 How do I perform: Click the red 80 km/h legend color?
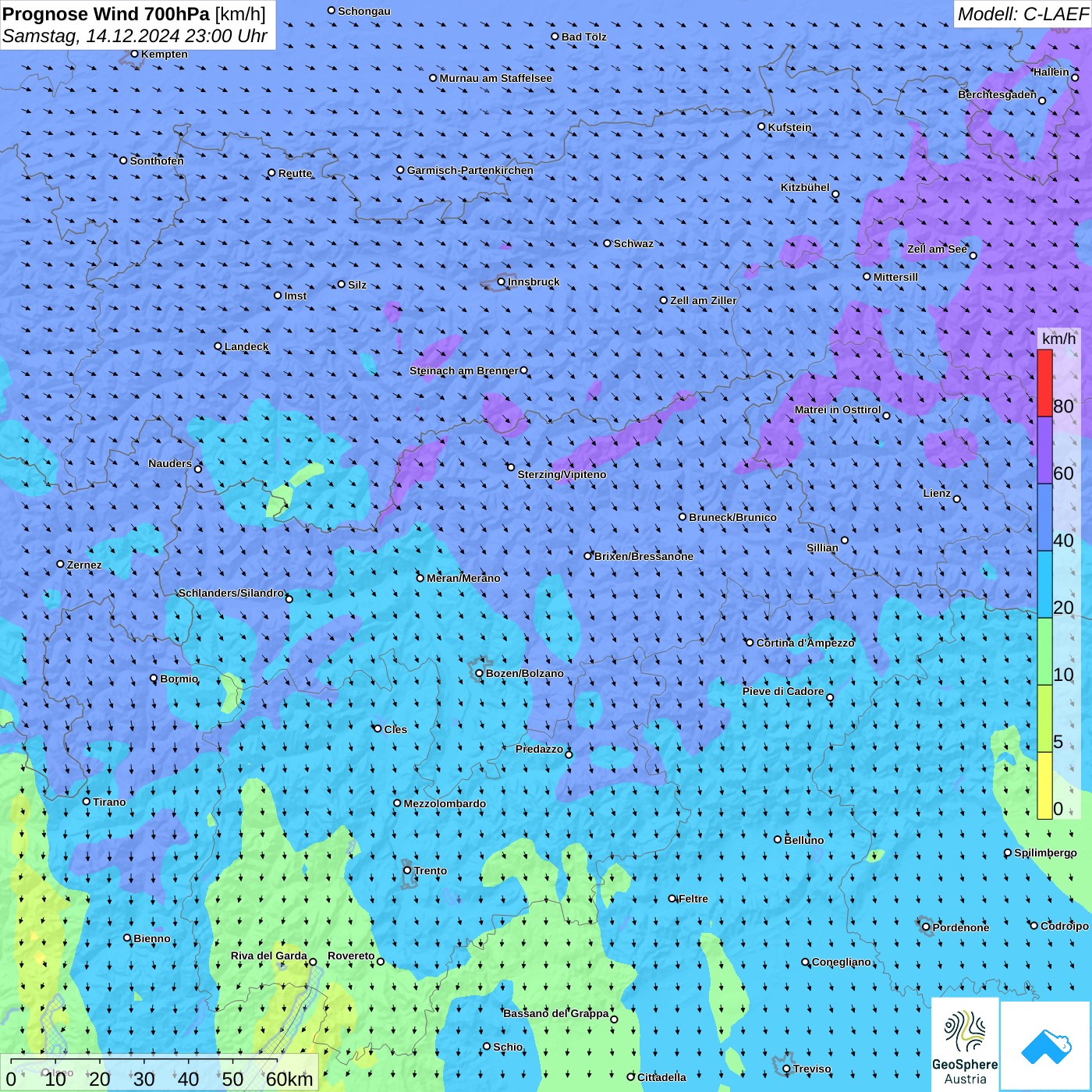click(1044, 383)
